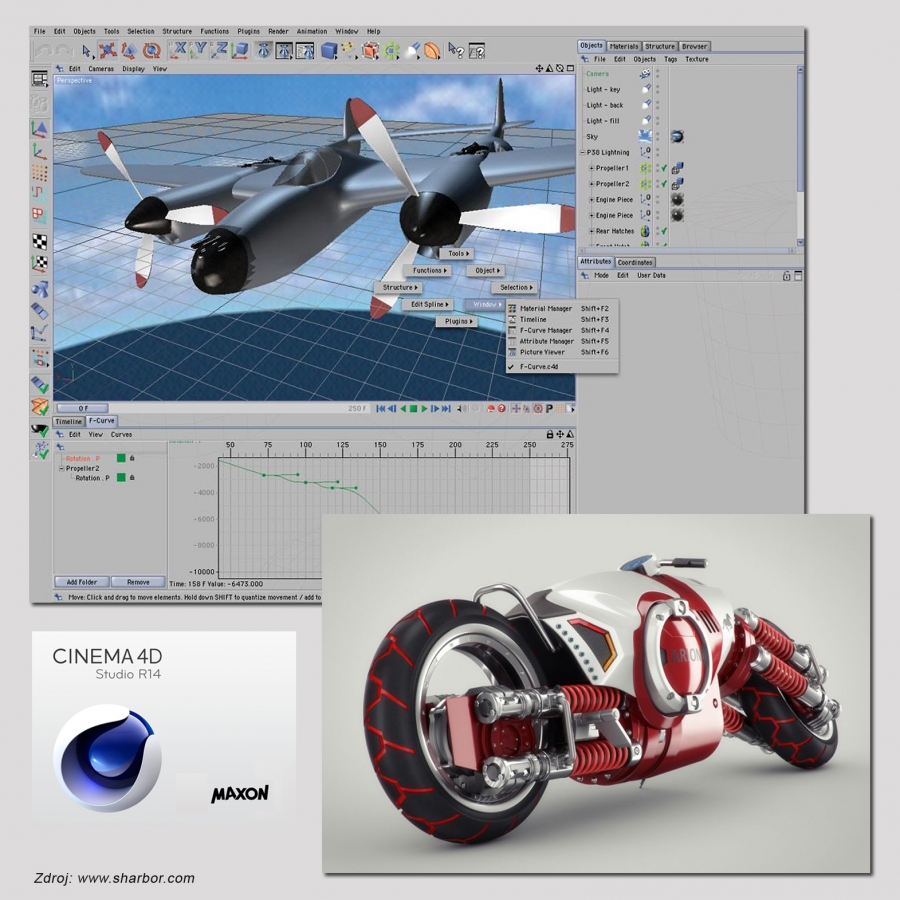The width and height of the screenshot is (900, 900).
Task: Open the array modeling objects palette
Action: point(391,51)
